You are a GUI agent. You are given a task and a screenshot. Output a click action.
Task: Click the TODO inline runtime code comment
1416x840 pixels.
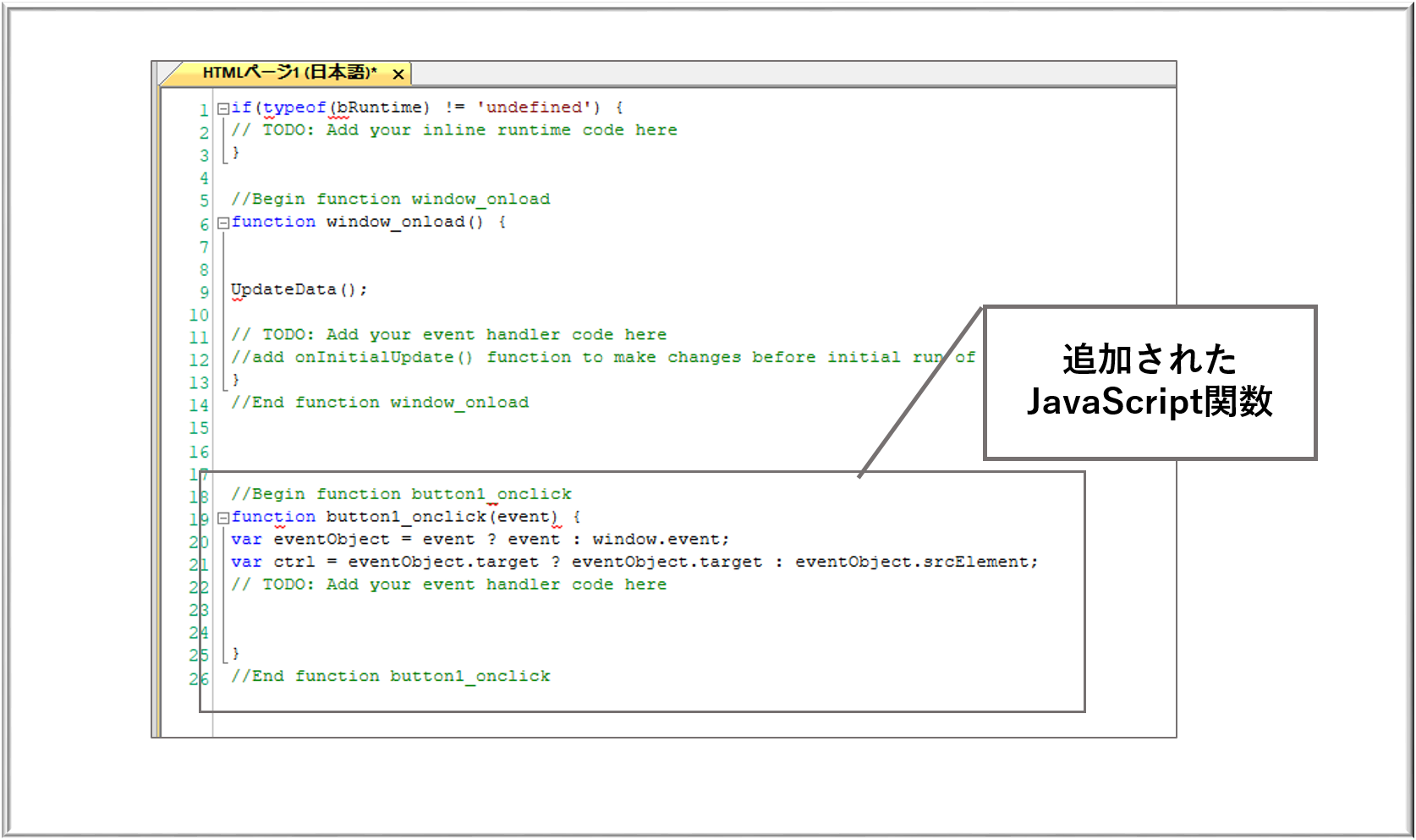point(453,130)
